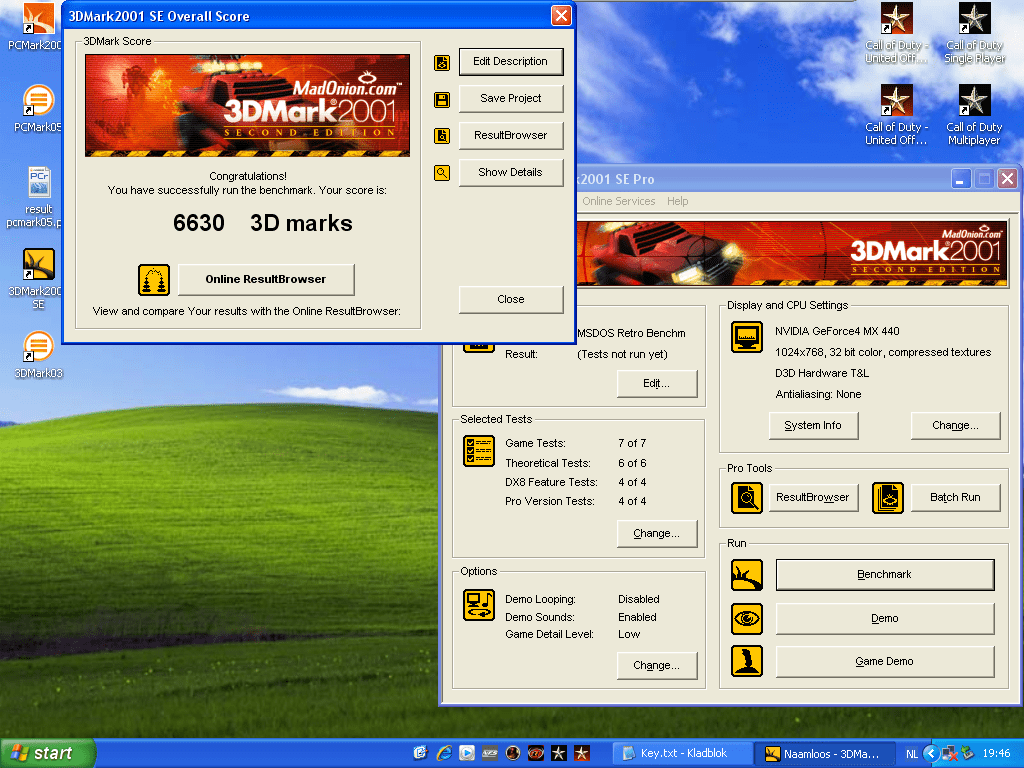Click the Options demo settings icon
1024x768 pixels.
[479, 605]
